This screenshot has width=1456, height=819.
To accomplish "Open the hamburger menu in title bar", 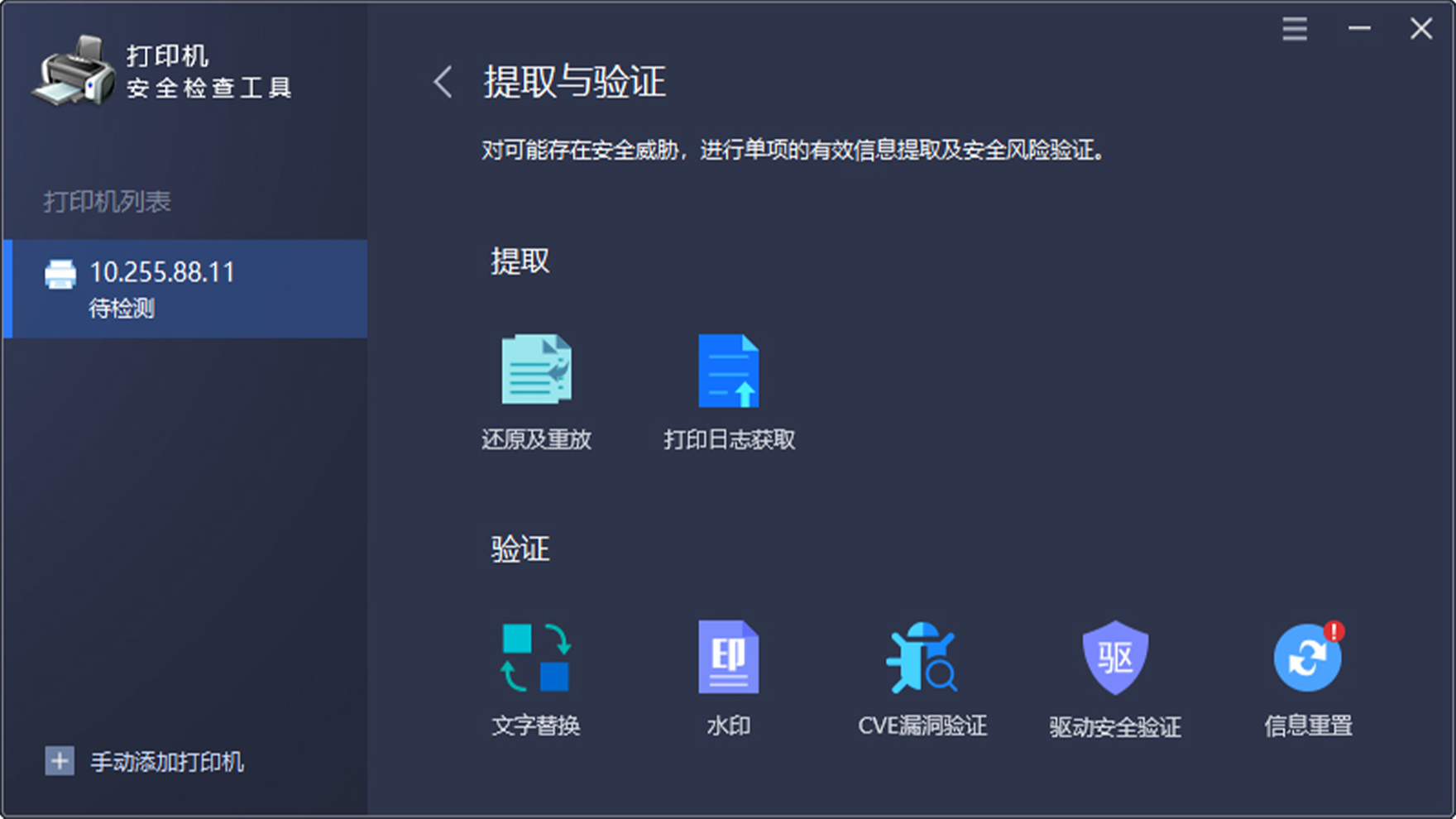I will point(1295,29).
